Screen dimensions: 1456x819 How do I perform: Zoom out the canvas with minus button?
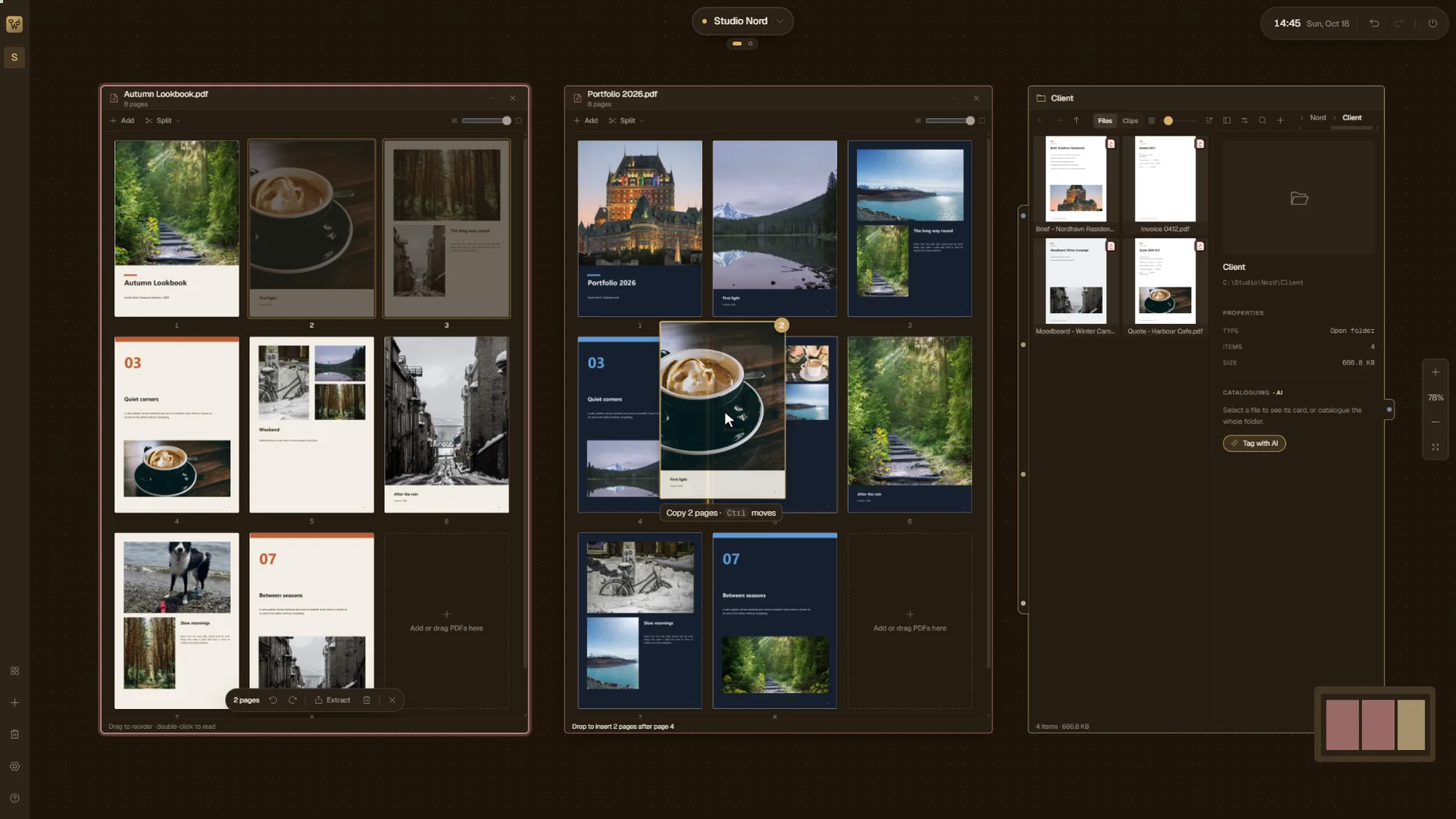1436,422
